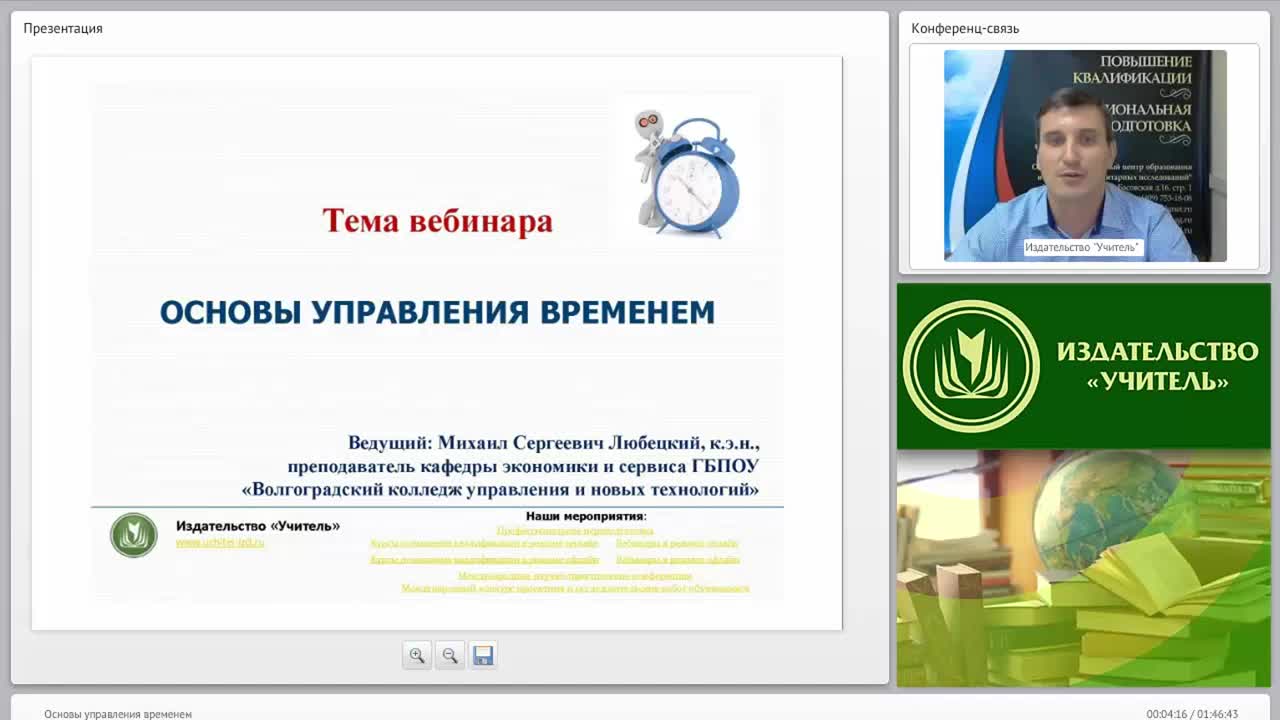Click the bottom title Основы управления временем
The width and height of the screenshot is (1280, 720).
click(118, 714)
